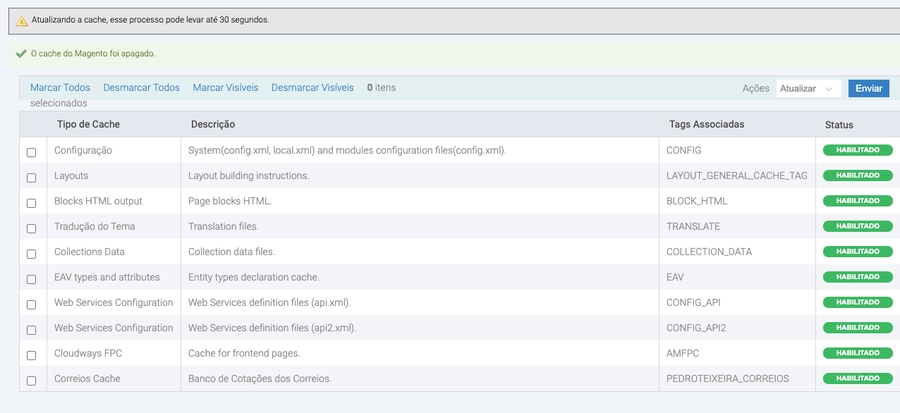Check the EAV types and attributes row
The width and height of the screenshot is (900, 413).
tap(31, 278)
